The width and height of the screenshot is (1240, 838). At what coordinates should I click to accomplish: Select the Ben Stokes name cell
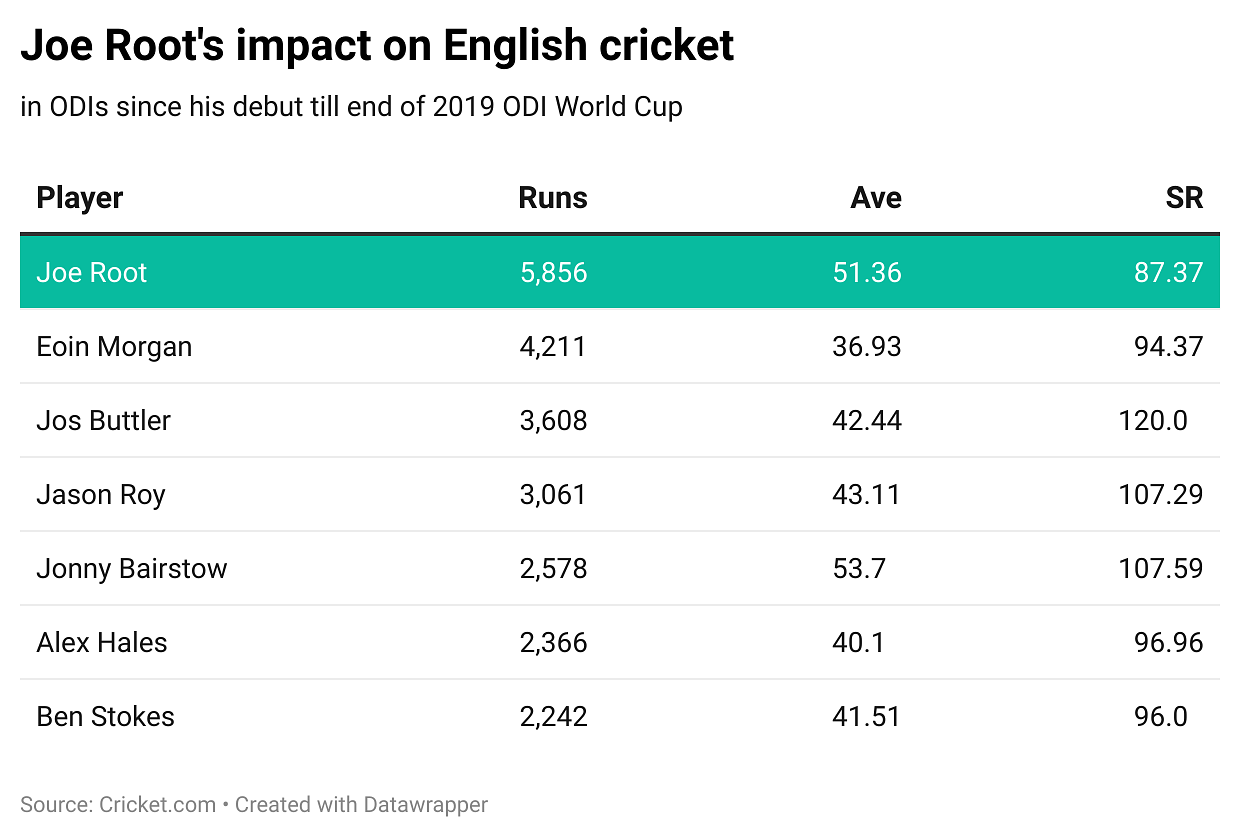coord(105,717)
